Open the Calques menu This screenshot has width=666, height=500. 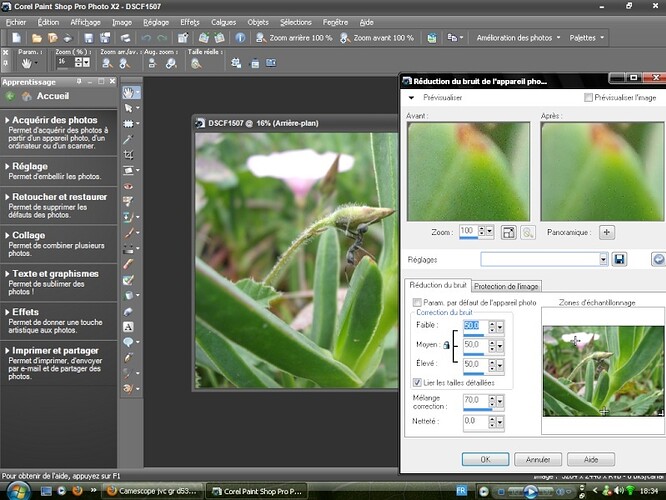222,21
